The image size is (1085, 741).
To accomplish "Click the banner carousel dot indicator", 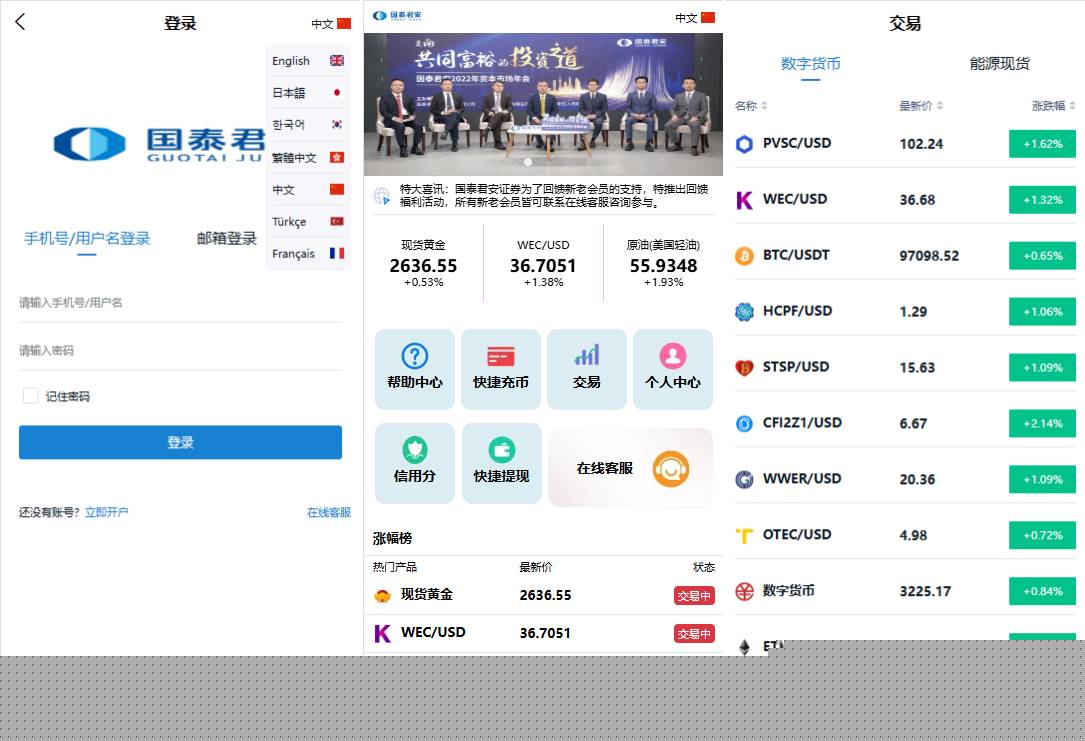I will pyautogui.click(x=528, y=163).
